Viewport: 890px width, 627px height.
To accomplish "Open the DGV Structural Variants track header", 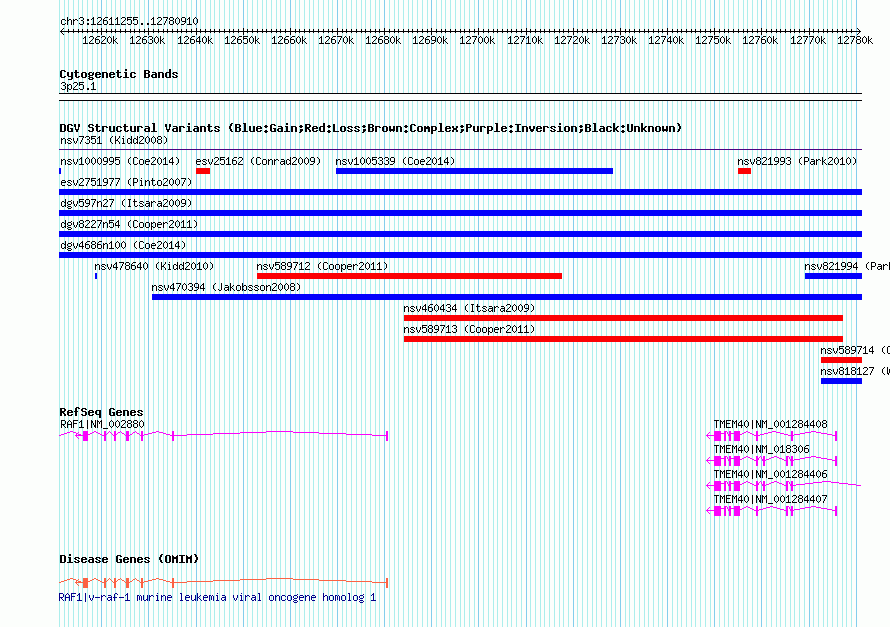I will [370, 128].
